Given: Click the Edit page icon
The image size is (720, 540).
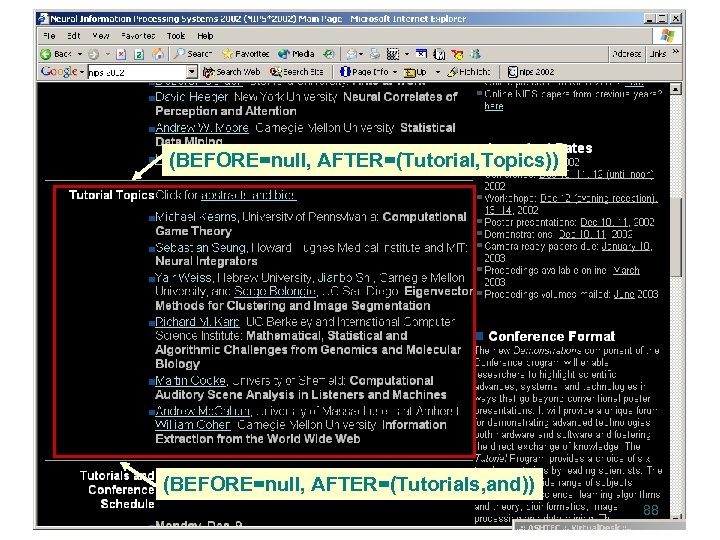Looking at the screenshot, I should (x=393, y=54).
